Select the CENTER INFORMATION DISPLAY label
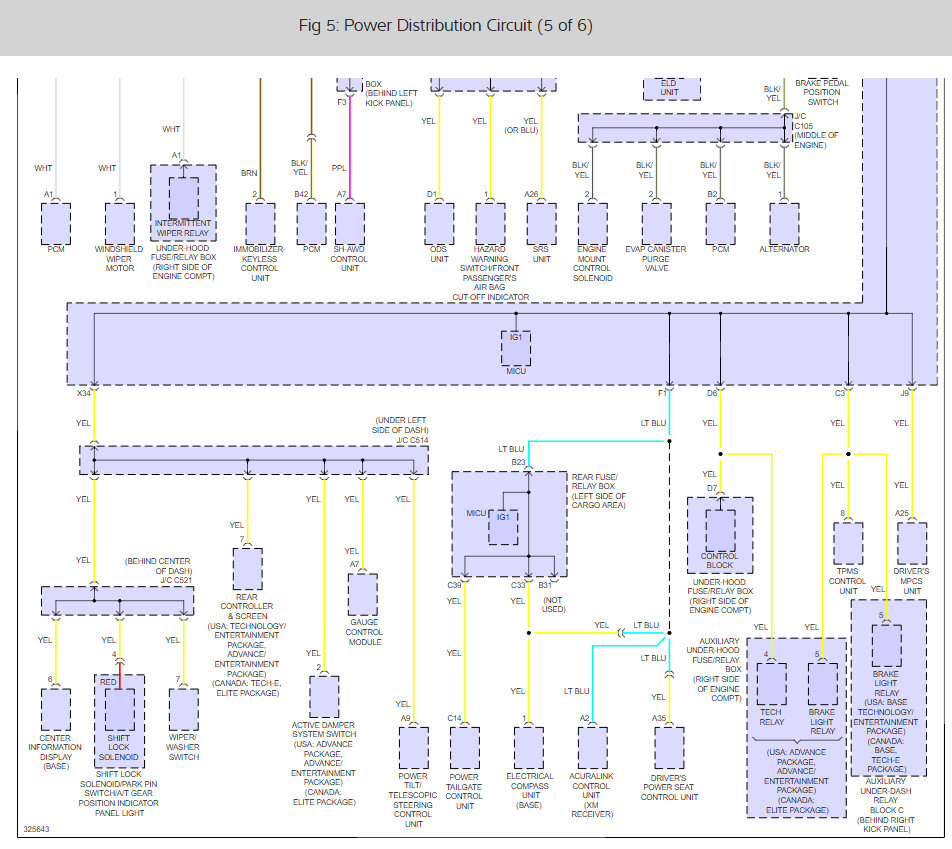 point(55,748)
